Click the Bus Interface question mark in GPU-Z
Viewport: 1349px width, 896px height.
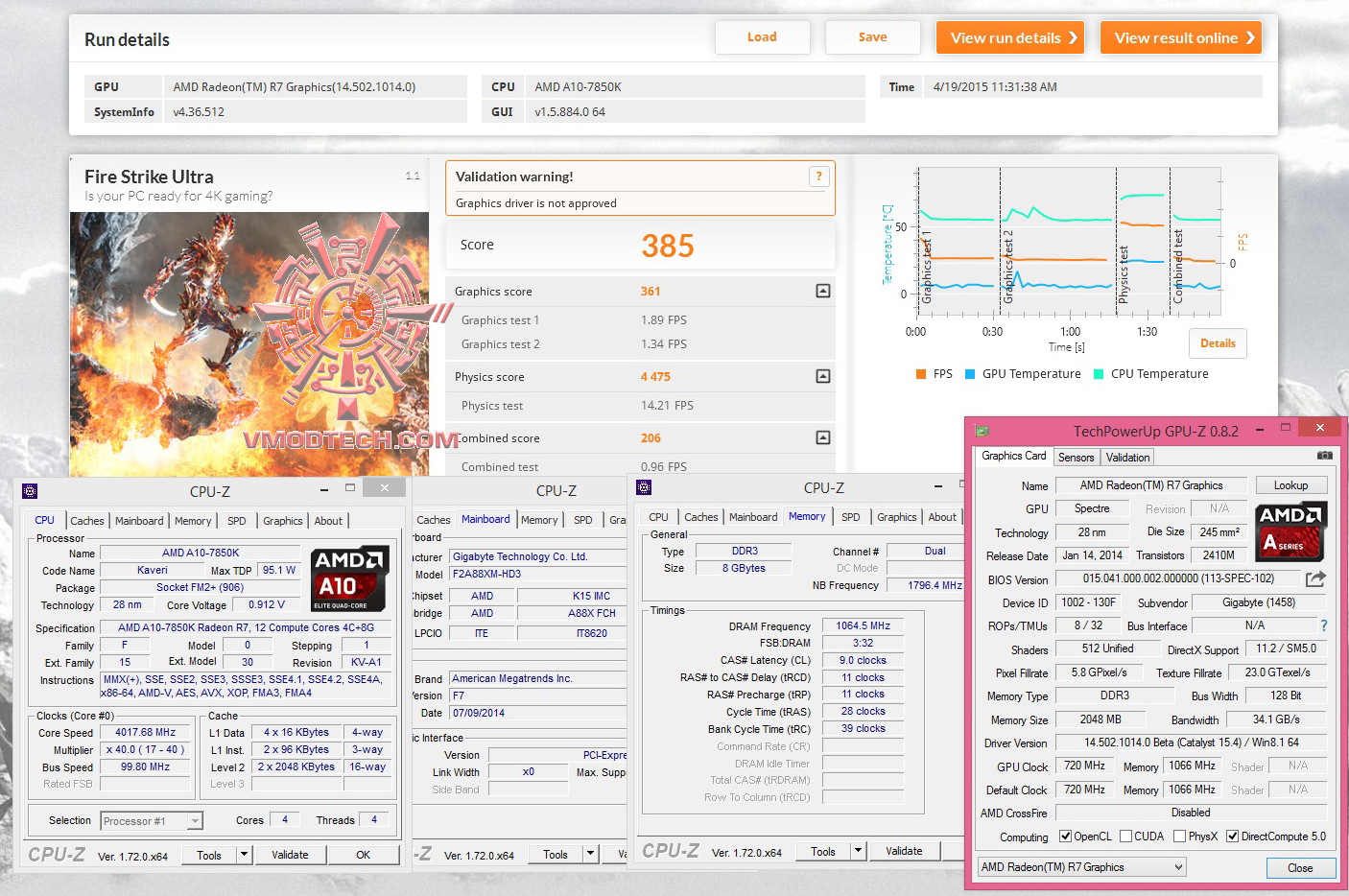[x=1324, y=625]
